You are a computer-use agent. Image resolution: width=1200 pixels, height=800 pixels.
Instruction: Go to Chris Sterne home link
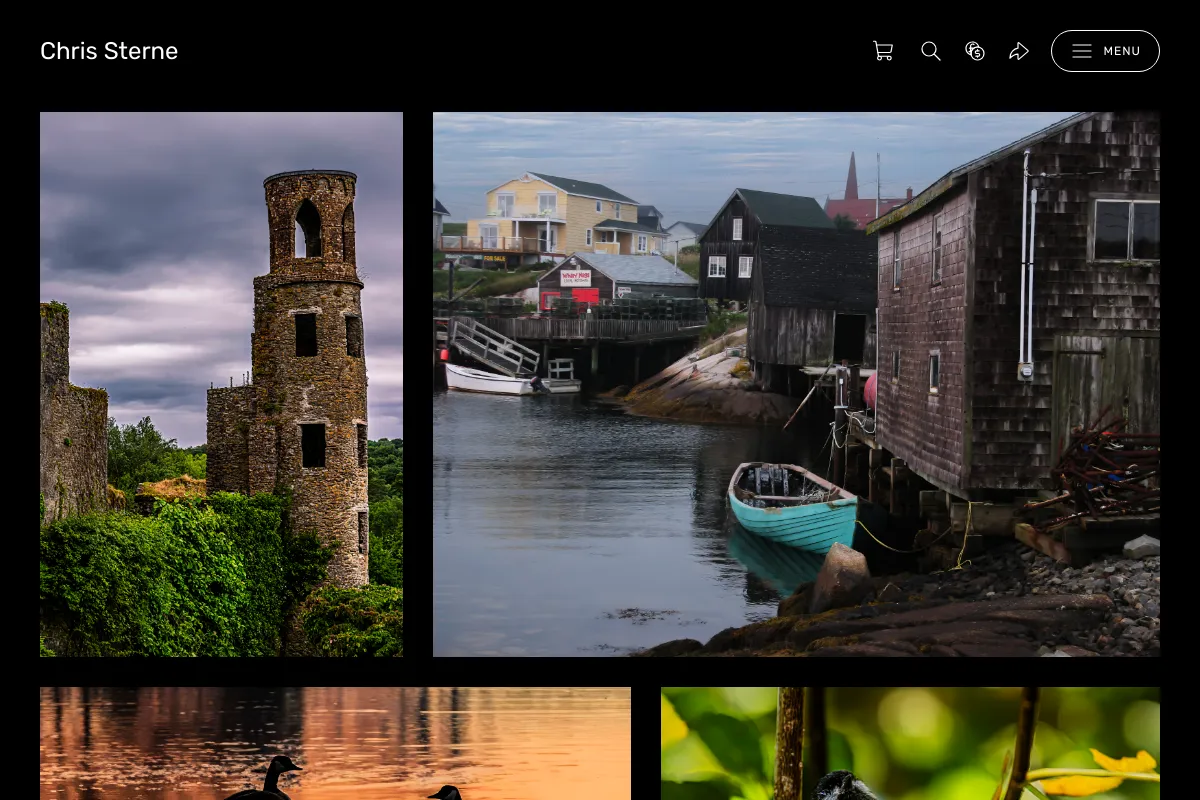109,51
